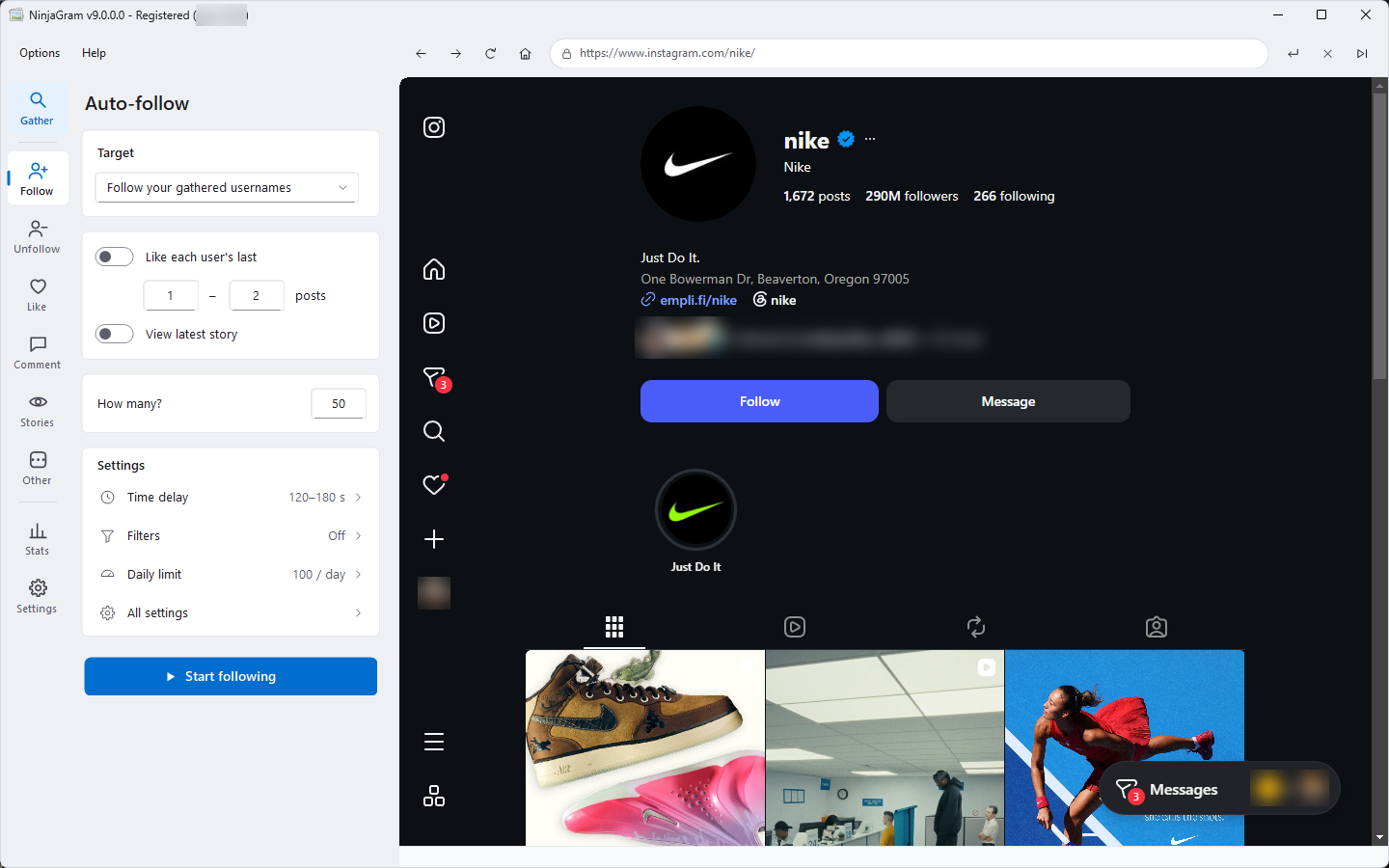This screenshot has height=868, width=1389.
Task: Open the Stats section in the sidebar
Action: pos(37,539)
